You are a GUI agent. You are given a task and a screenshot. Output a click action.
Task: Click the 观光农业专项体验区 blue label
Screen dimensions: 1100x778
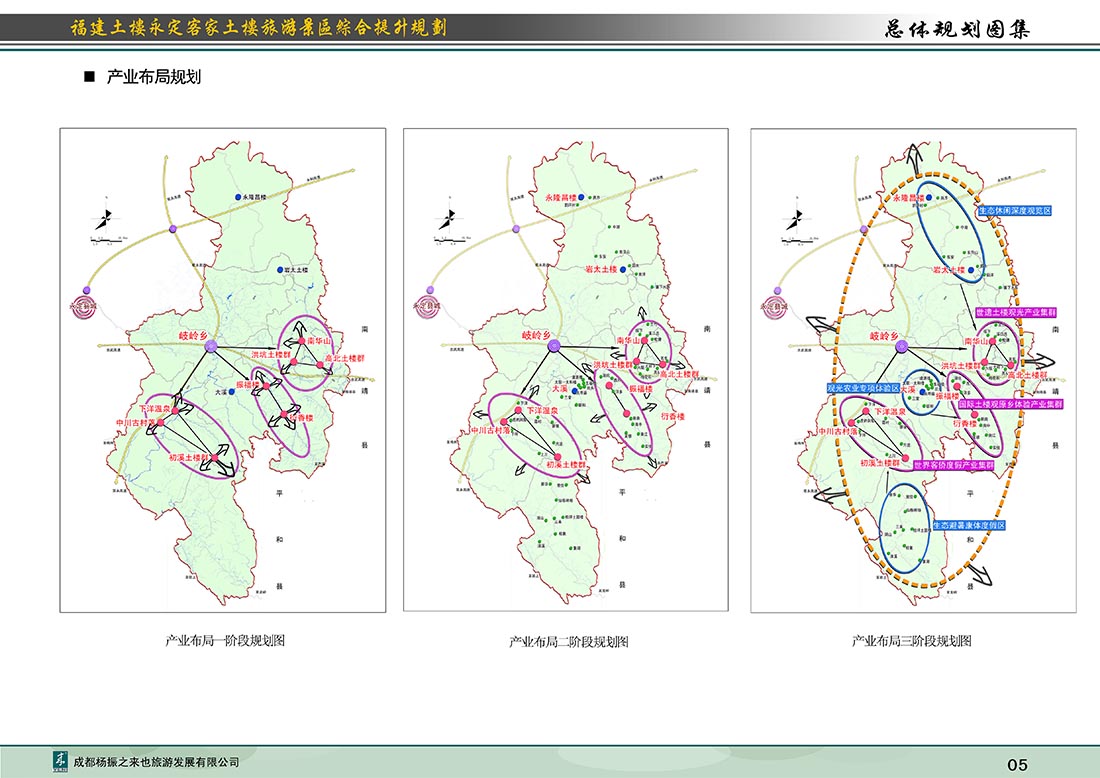pos(864,386)
